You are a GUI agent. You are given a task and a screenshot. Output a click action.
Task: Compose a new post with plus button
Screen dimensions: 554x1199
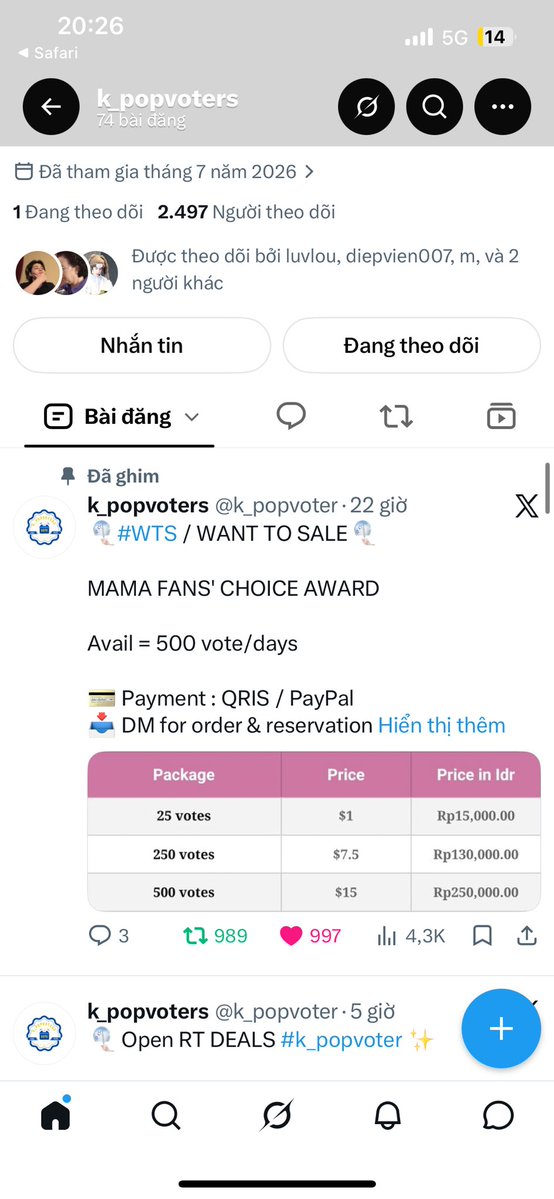[x=501, y=1028]
